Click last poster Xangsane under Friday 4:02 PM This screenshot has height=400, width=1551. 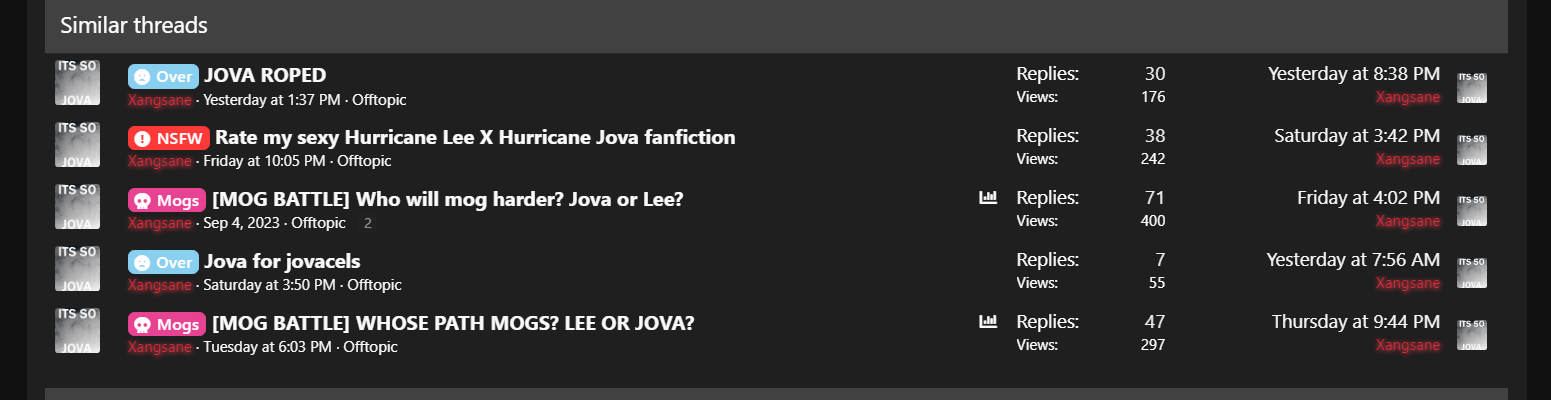pyautogui.click(x=1408, y=221)
